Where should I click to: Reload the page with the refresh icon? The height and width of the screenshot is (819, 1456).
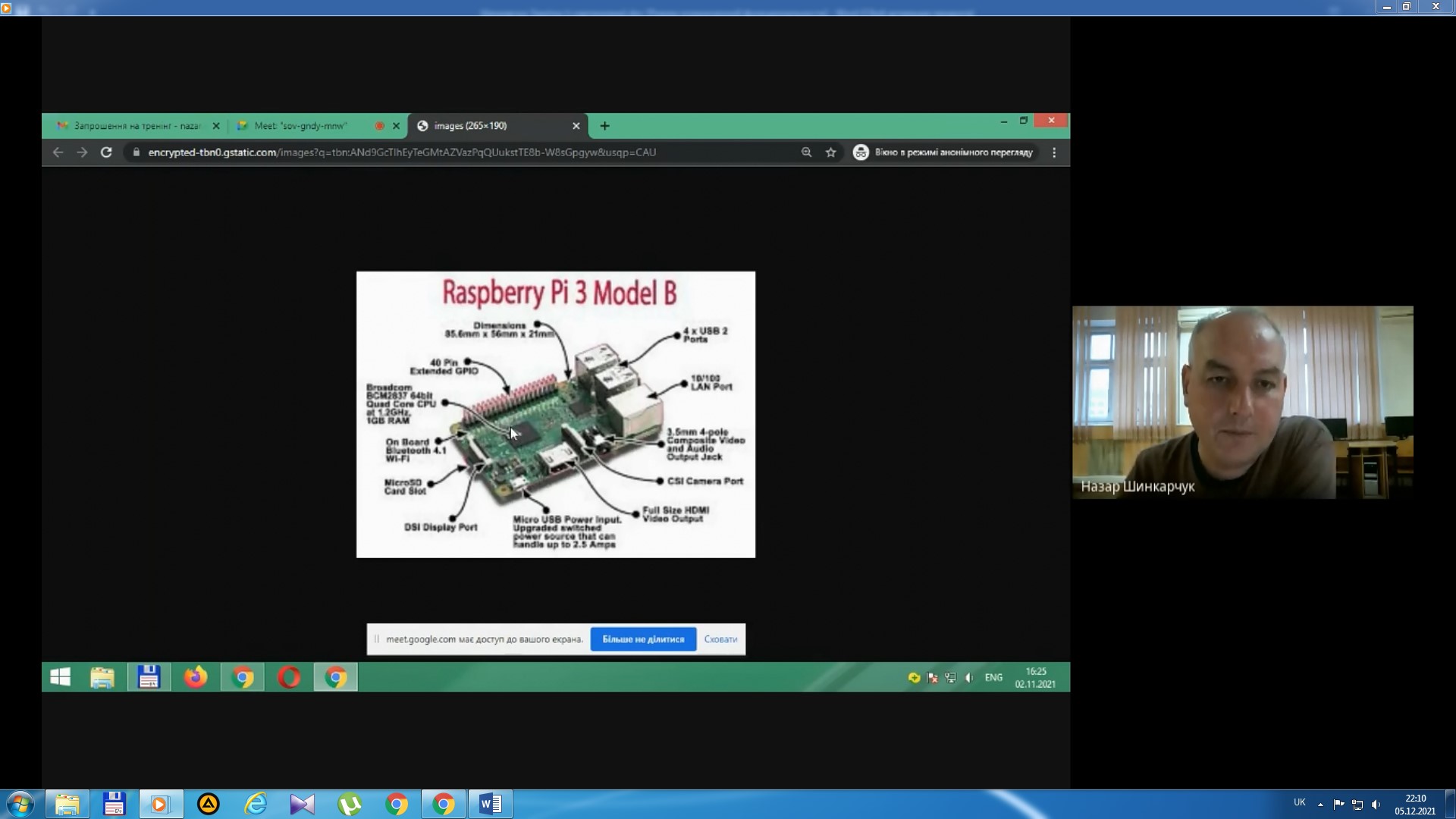[x=106, y=152]
